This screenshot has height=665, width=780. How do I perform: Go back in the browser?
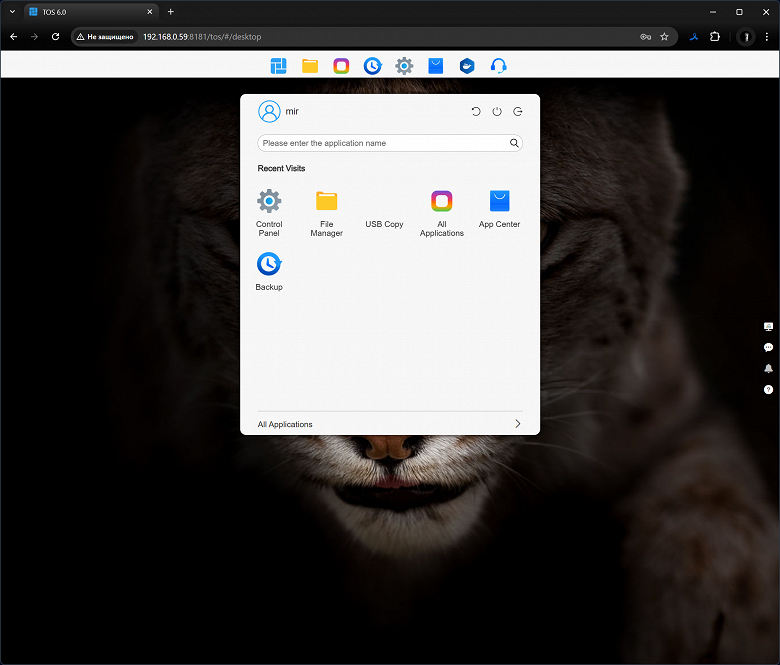(x=13, y=37)
